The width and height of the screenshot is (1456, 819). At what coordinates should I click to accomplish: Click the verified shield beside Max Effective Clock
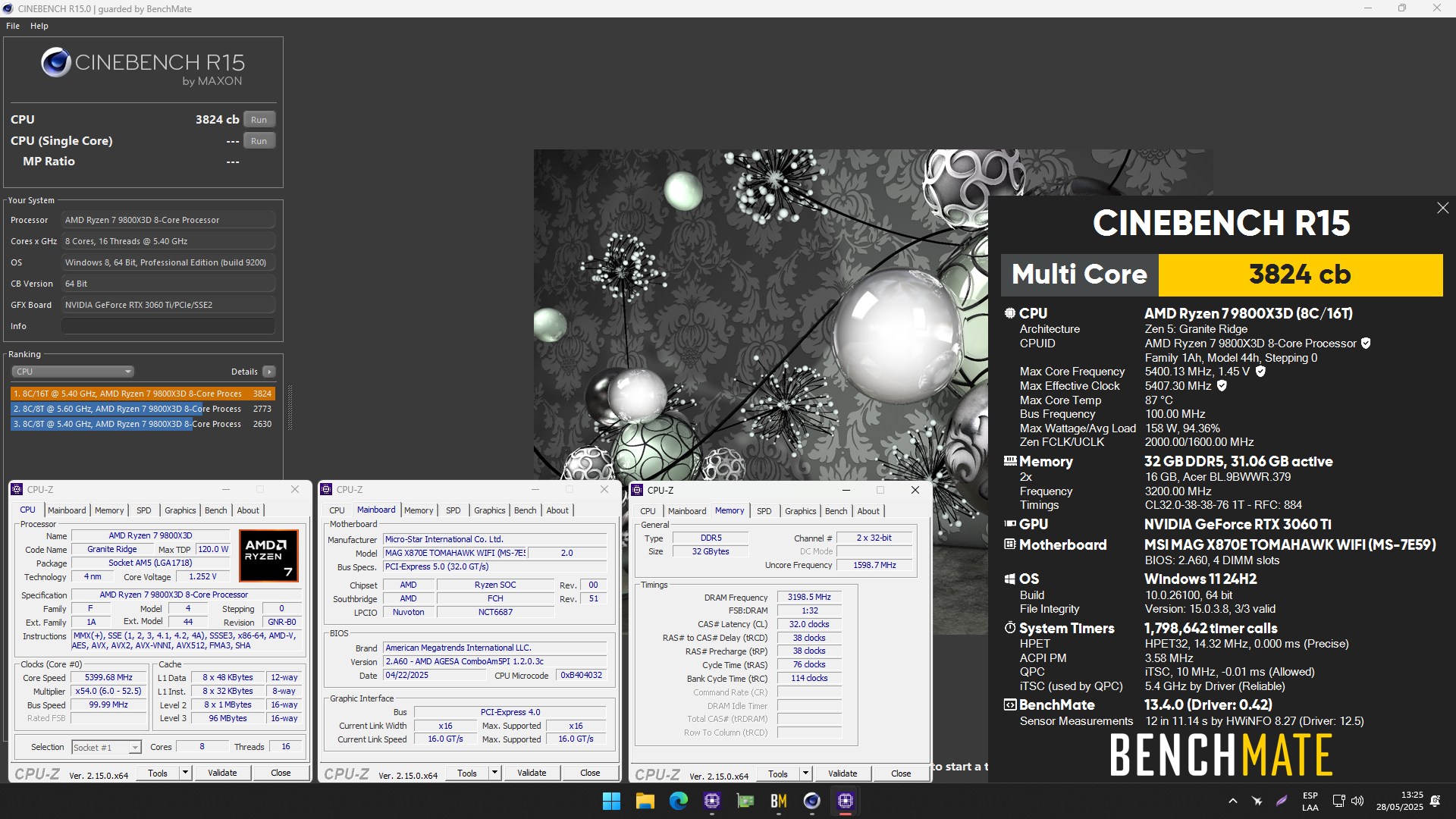click(x=1222, y=386)
